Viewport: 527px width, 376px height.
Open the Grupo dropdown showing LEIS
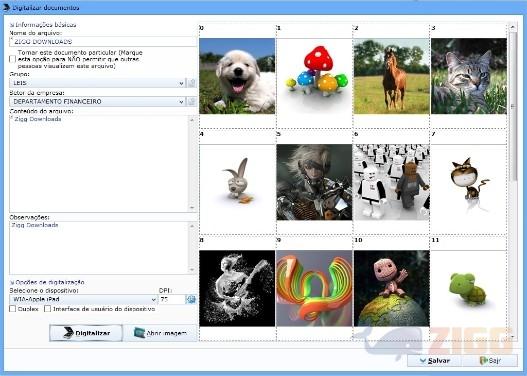click(x=97, y=83)
